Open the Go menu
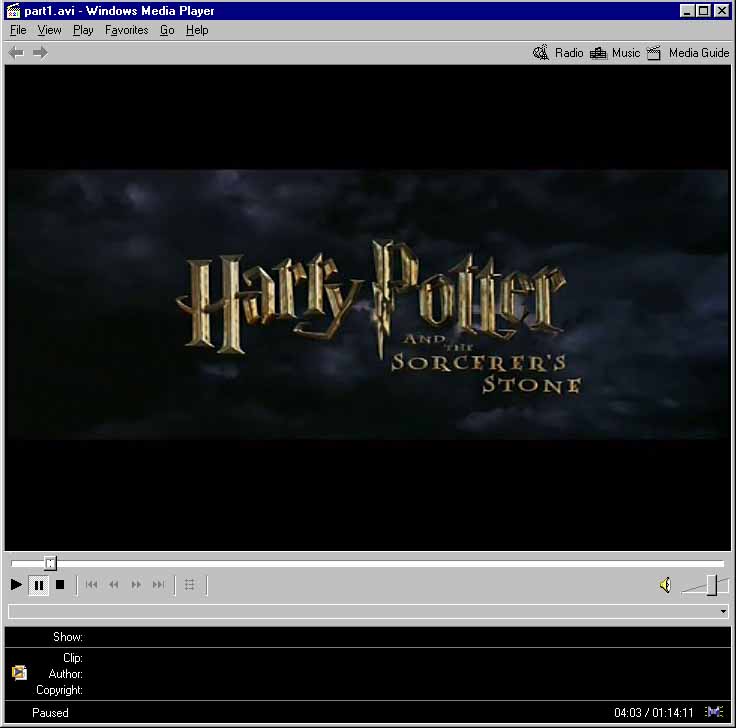This screenshot has height=728, width=736. pos(167,30)
